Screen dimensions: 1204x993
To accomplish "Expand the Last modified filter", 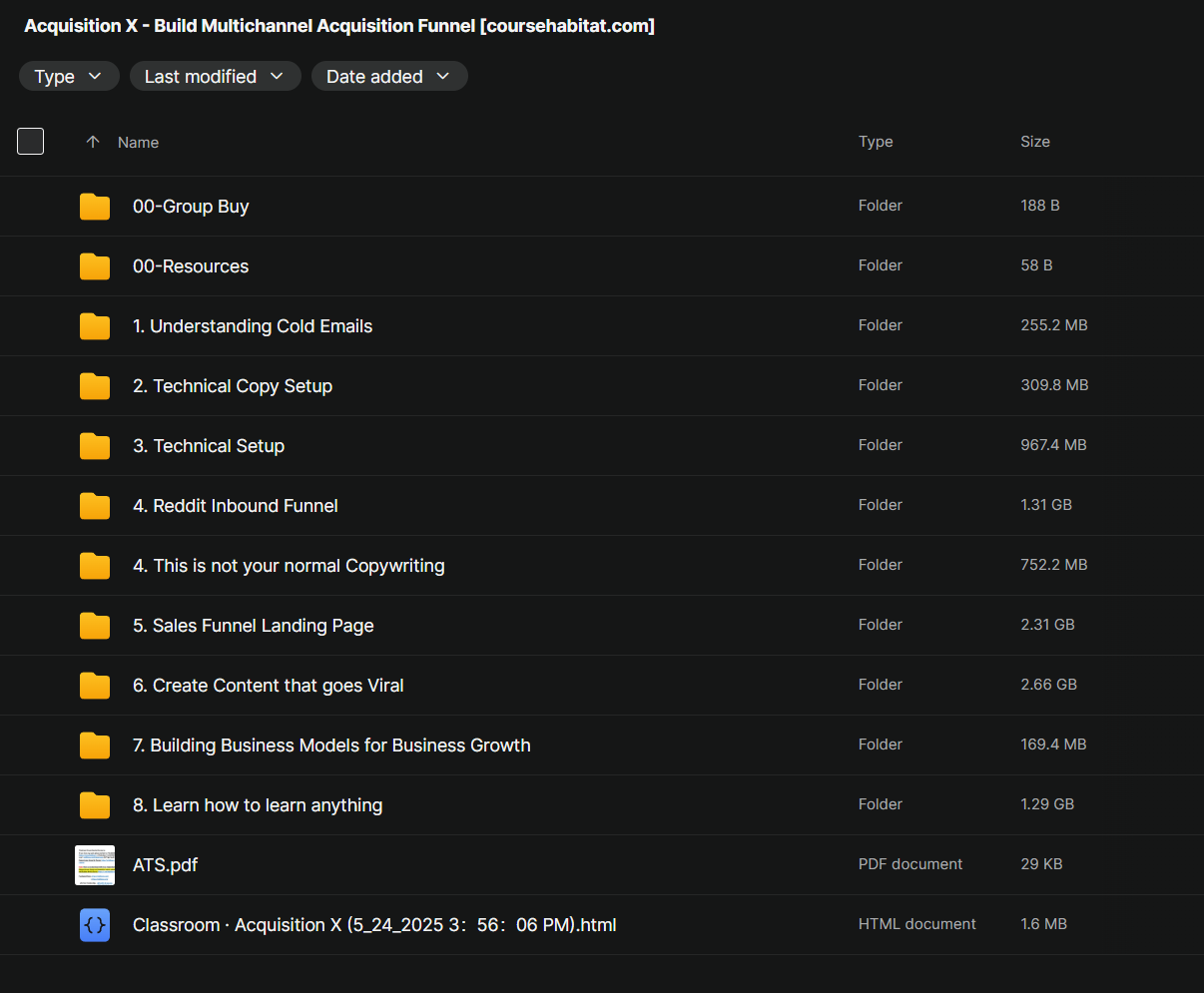I will (x=215, y=77).
